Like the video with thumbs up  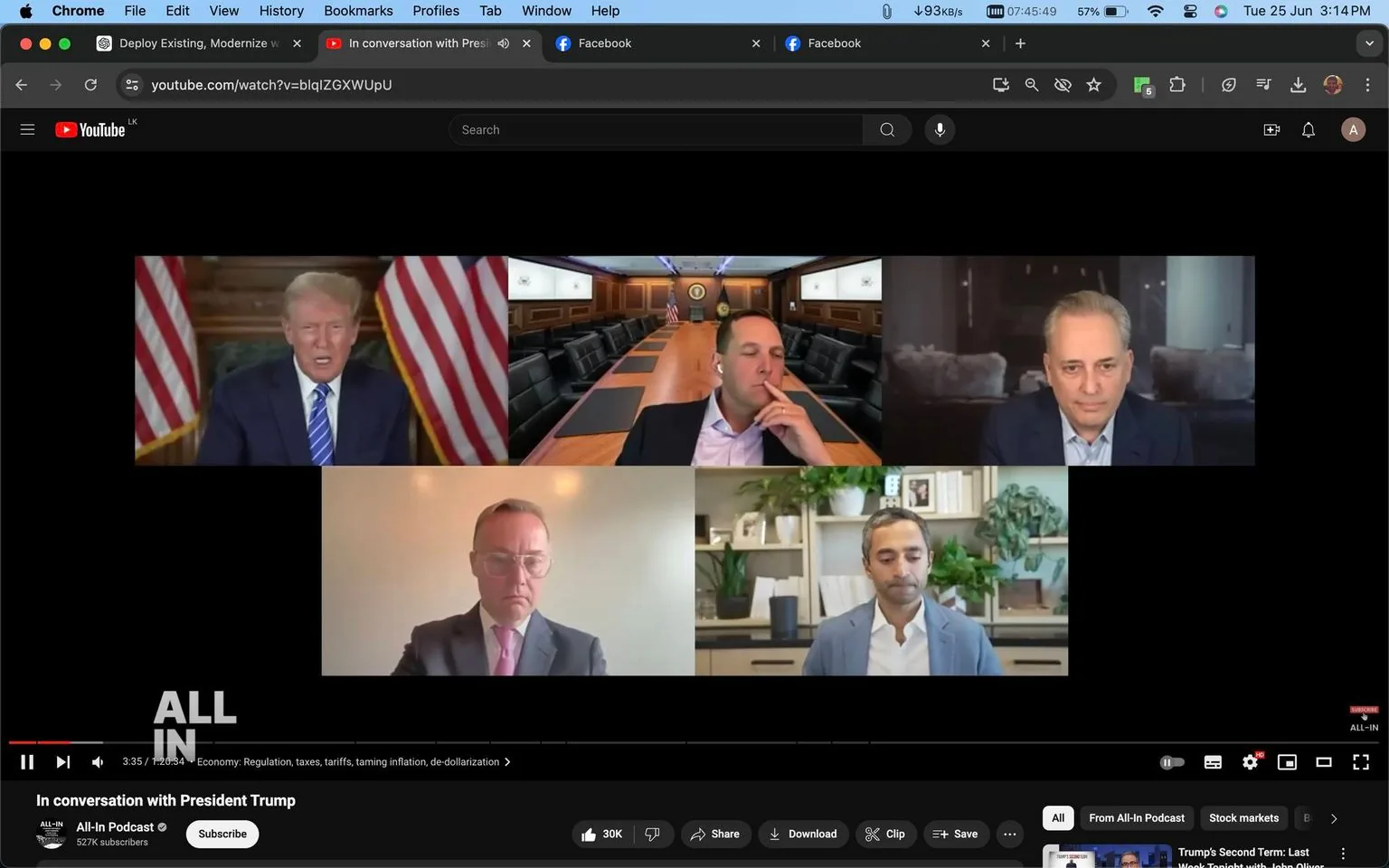point(589,834)
